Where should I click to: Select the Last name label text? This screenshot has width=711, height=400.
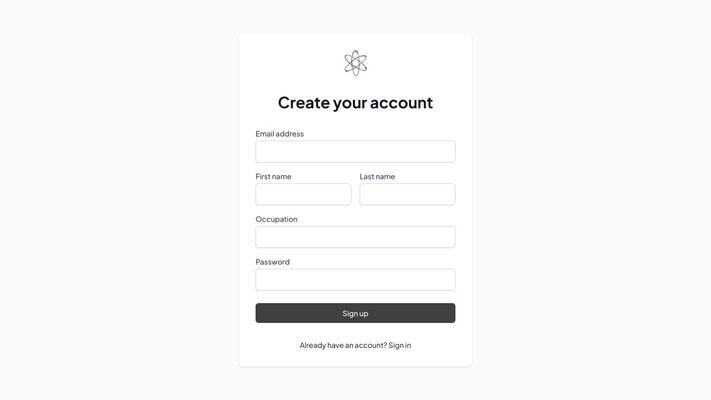click(x=377, y=176)
